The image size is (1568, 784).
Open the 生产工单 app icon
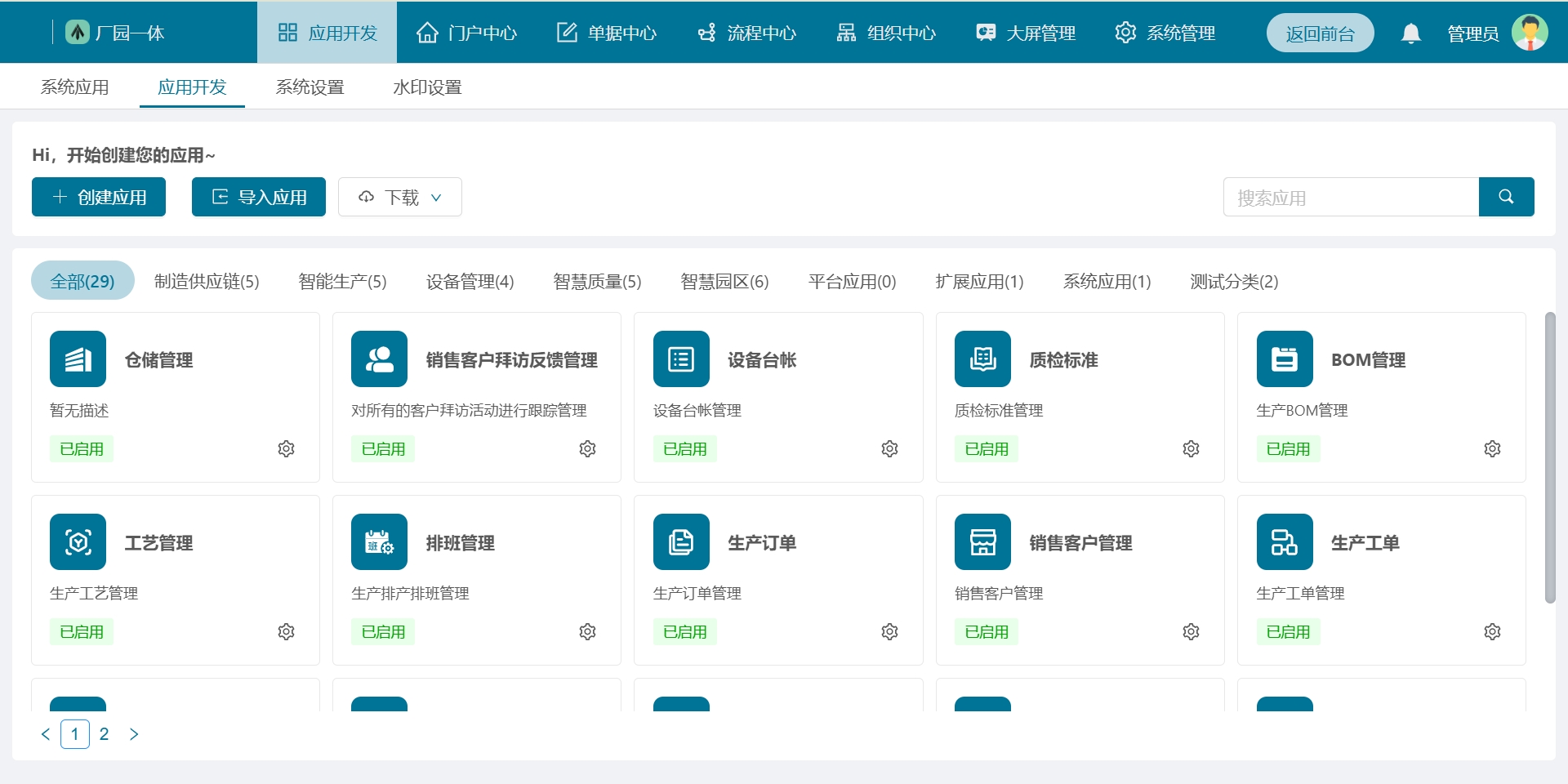[x=1285, y=541]
